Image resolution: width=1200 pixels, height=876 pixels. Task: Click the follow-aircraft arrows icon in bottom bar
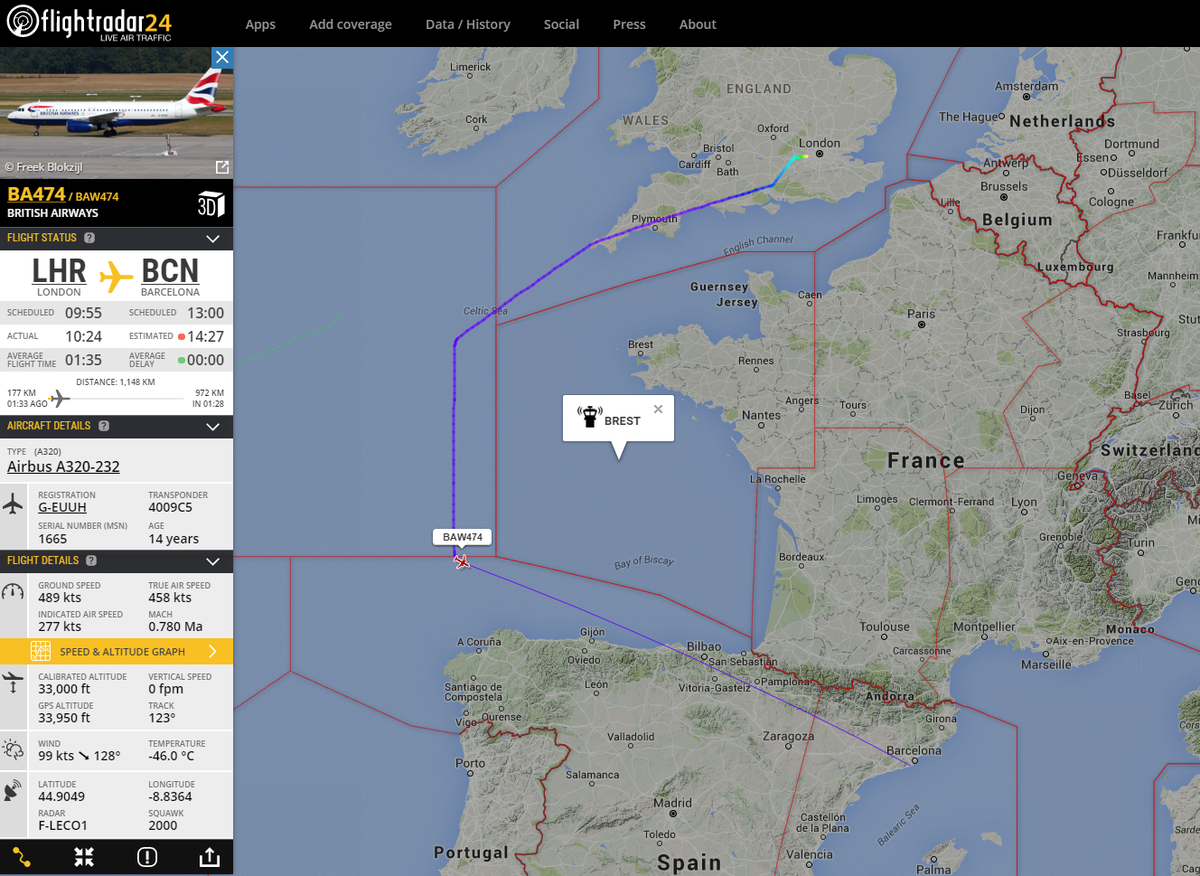[84, 857]
